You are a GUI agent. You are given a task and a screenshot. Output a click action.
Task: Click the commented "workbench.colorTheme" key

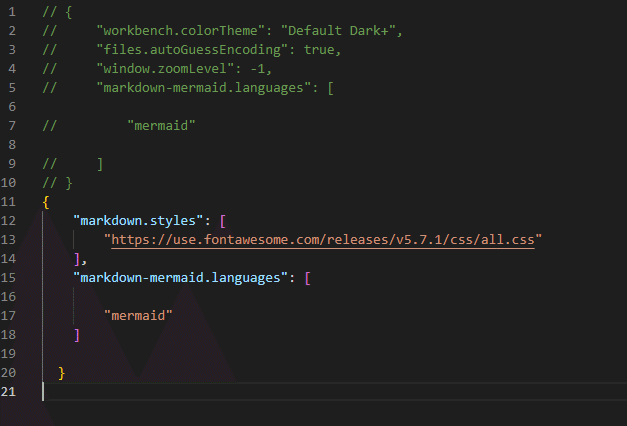[x=180, y=30]
